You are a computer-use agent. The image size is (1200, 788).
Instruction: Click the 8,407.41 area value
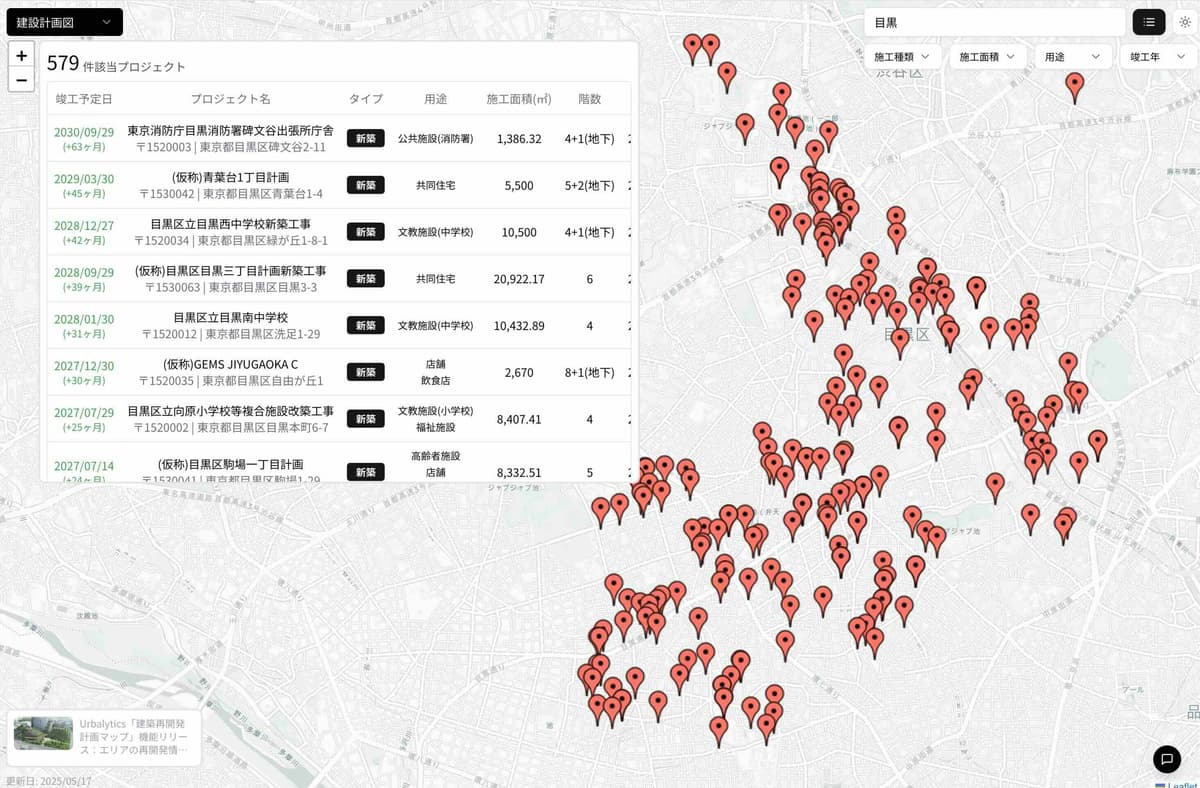[x=519, y=419]
